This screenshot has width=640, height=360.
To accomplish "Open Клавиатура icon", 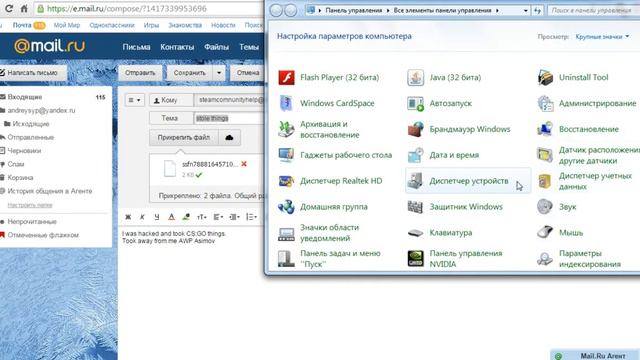I will coord(416,233).
